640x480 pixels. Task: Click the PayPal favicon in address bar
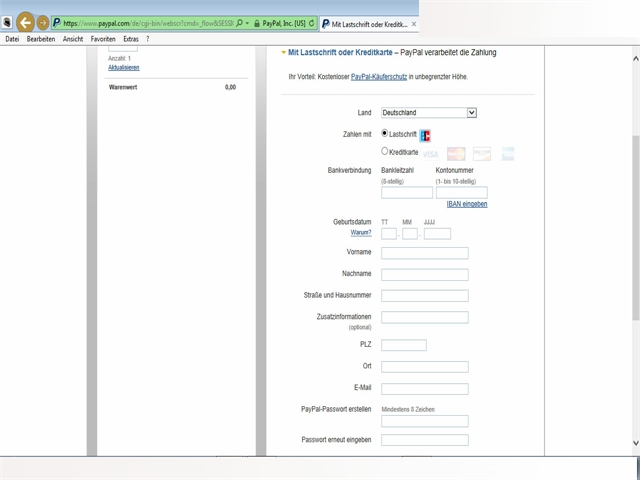57,23
